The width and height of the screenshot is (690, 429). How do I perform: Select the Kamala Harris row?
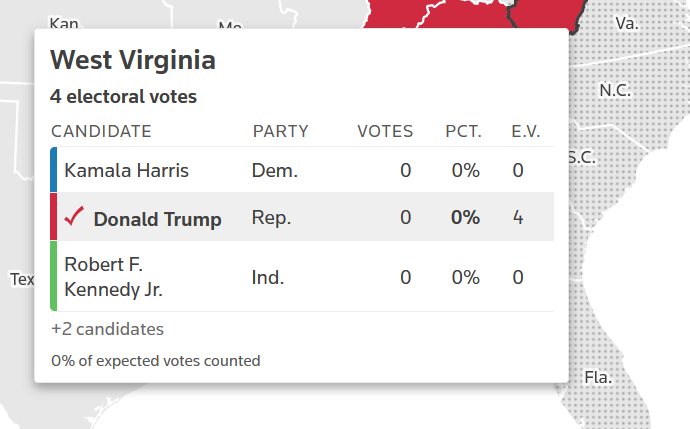tap(300, 170)
